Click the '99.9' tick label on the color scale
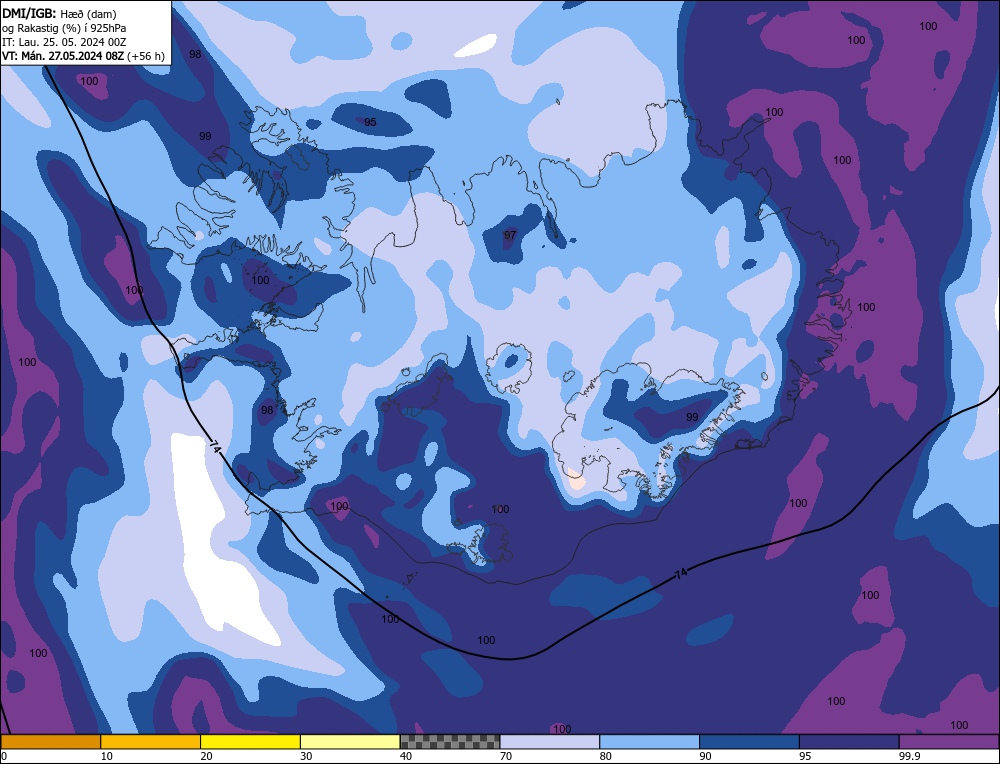 coord(909,756)
